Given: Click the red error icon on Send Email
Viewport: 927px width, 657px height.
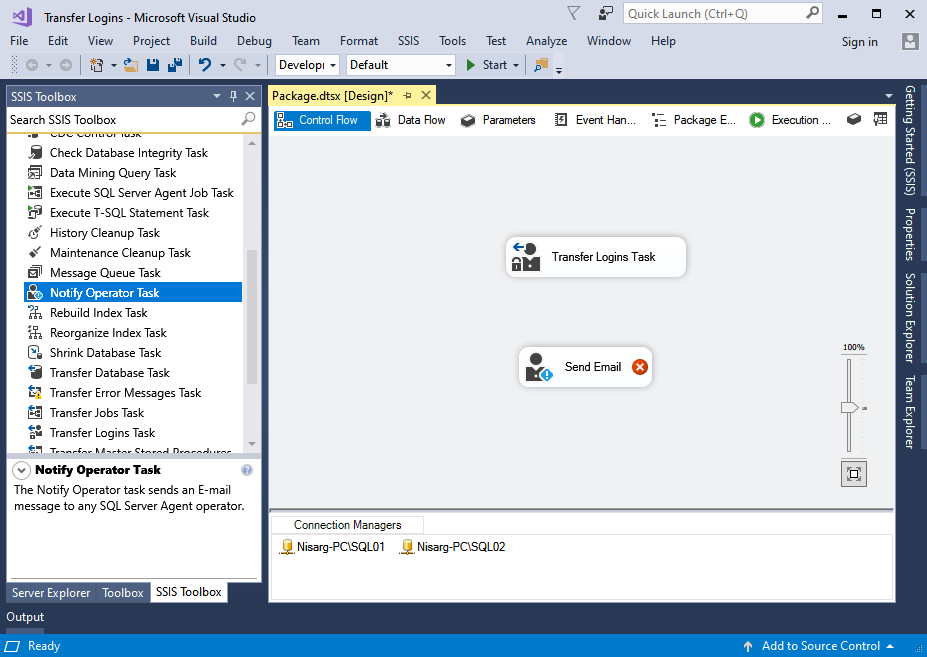Looking at the screenshot, I should 640,367.
